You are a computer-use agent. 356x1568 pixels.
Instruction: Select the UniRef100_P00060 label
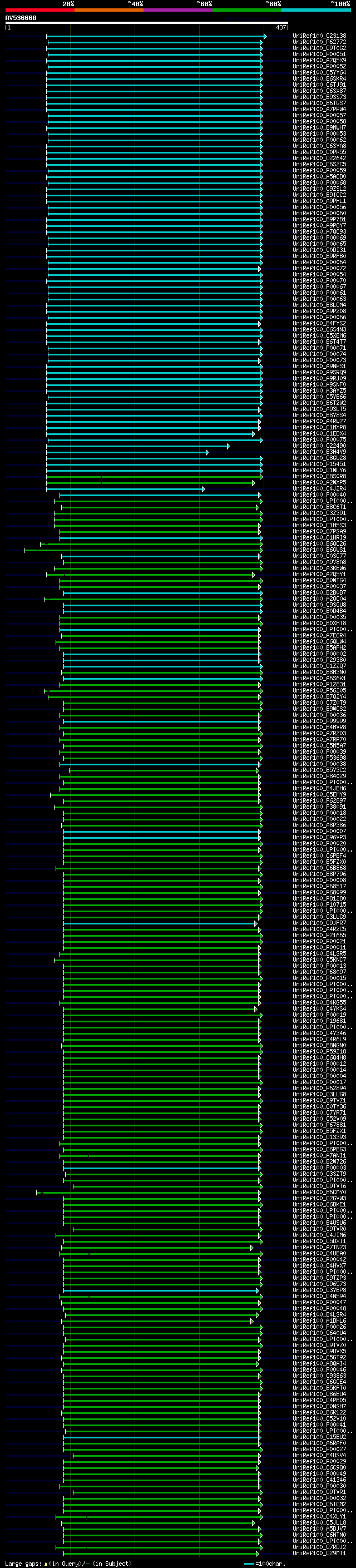(x=319, y=213)
